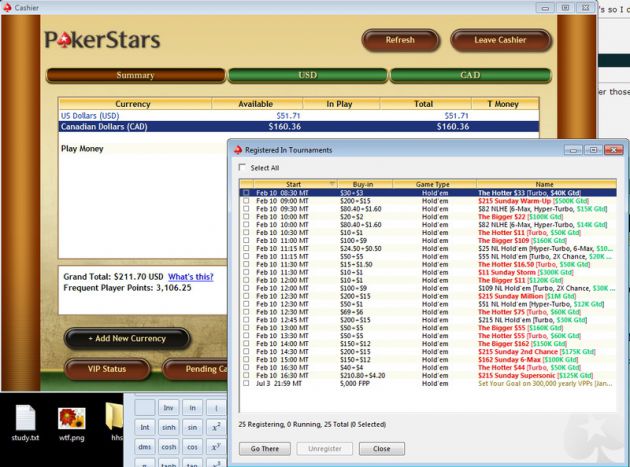The height and width of the screenshot is (467, 630).
Task: Sort tournaments by the Name column
Action: point(546,184)
